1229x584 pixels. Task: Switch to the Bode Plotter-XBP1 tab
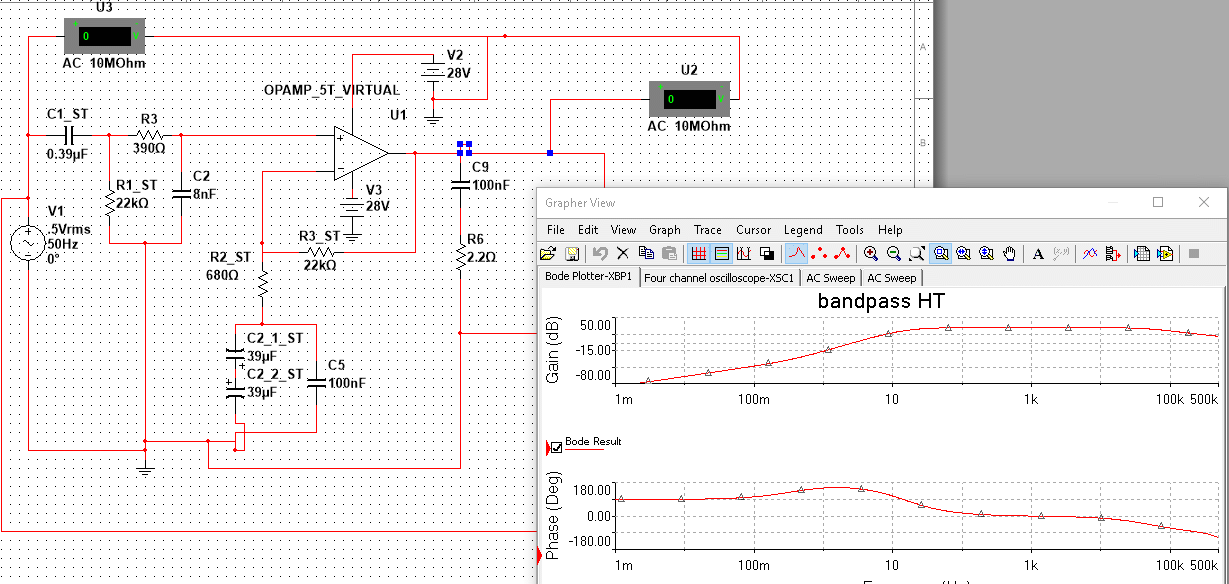pyautogui.click(x=588, y=277)
